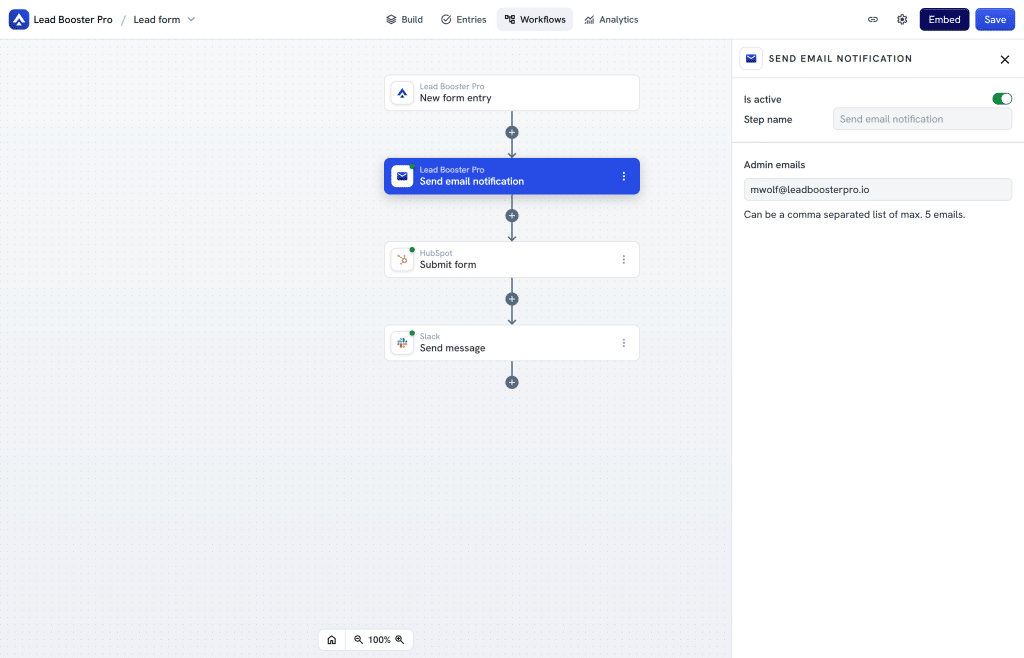This screenshot has height=658, width=1024.
Task: Open Send email notification node options menu
Action: tap(624, 176)
